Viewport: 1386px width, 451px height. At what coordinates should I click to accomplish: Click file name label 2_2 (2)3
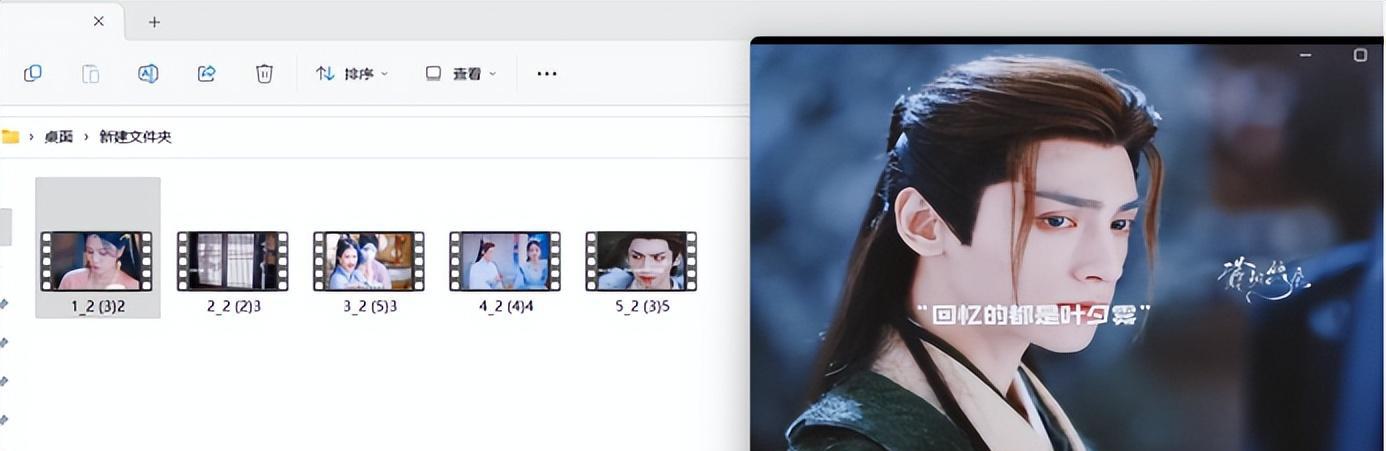[x=234, y=306]
